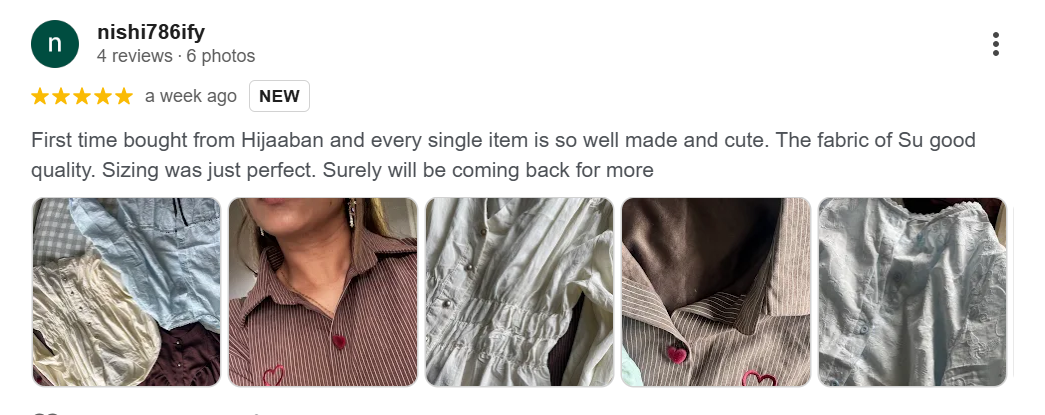Click the '4 reviews' count text
The width and height of the screenshot is (1045, 415).
[x=135, y=56]
